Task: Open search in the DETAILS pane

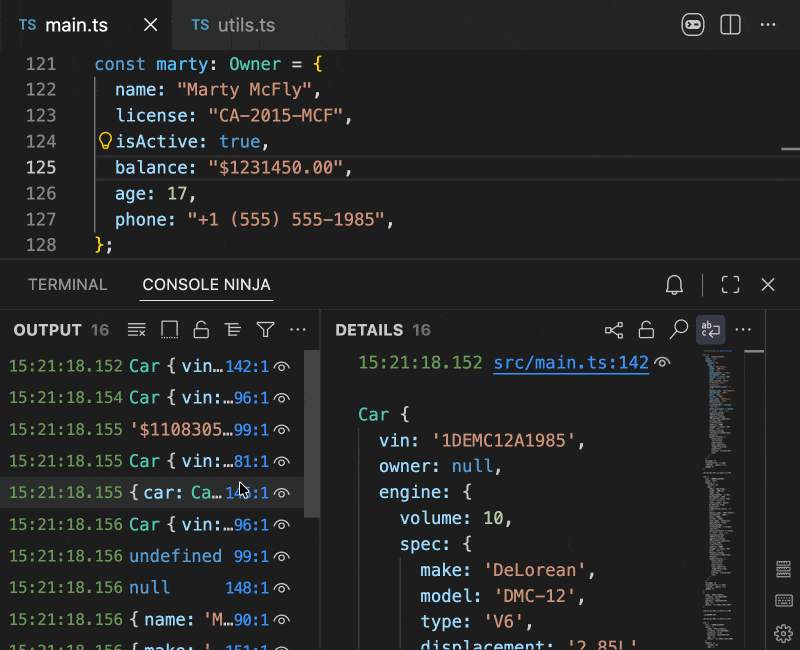Action: 678,330
